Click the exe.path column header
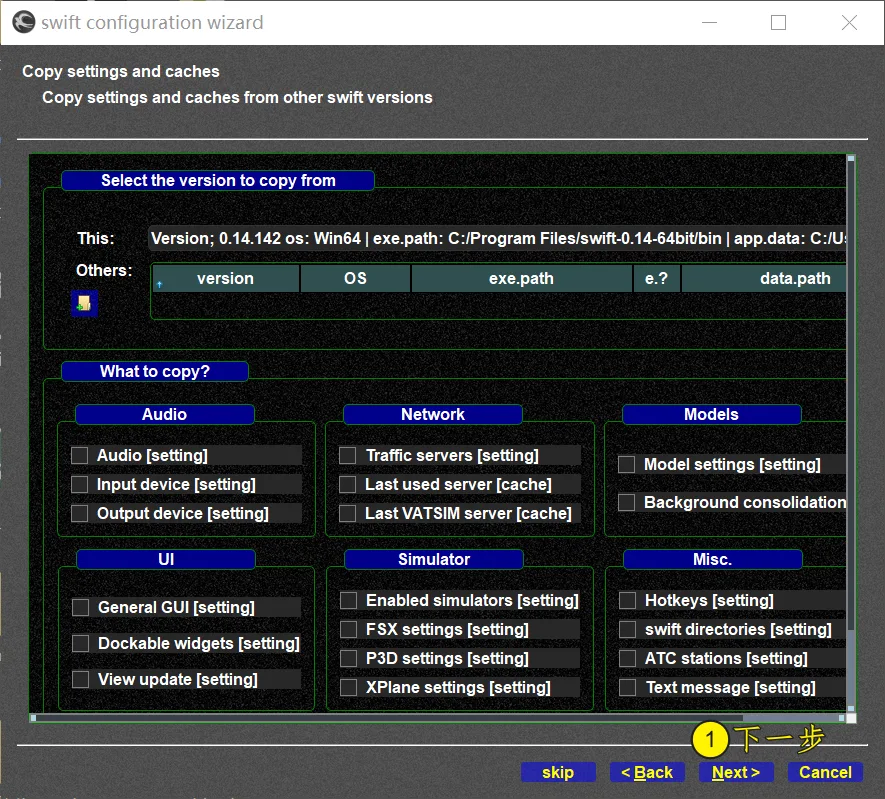Screen dimensions: 885x799 [522, 279]
